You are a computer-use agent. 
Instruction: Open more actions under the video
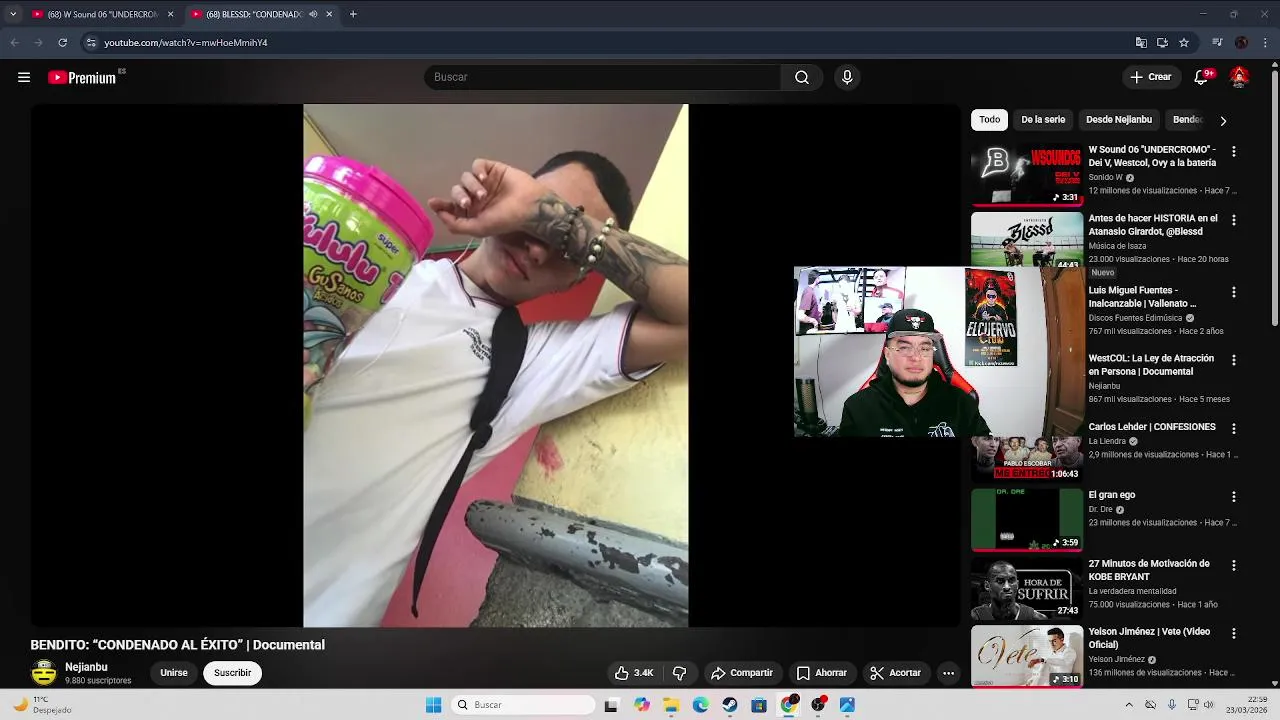coord(948,673)
